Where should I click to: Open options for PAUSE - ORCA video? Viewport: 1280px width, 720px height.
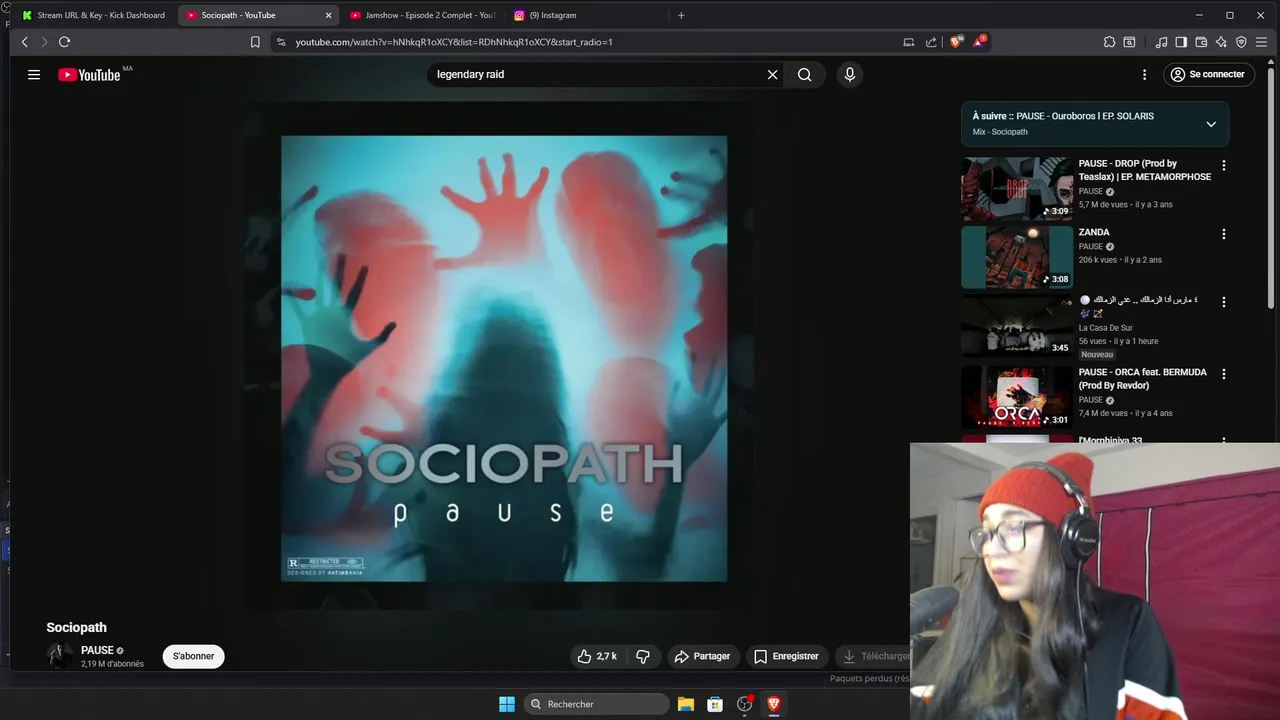[x=1223, y=374]
